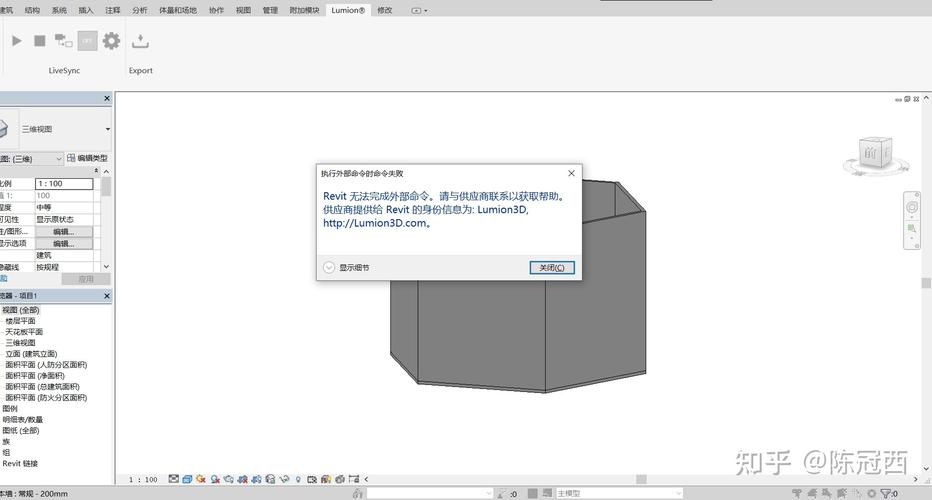Switch to the 分析 ribbon tab

pos(140,10)
